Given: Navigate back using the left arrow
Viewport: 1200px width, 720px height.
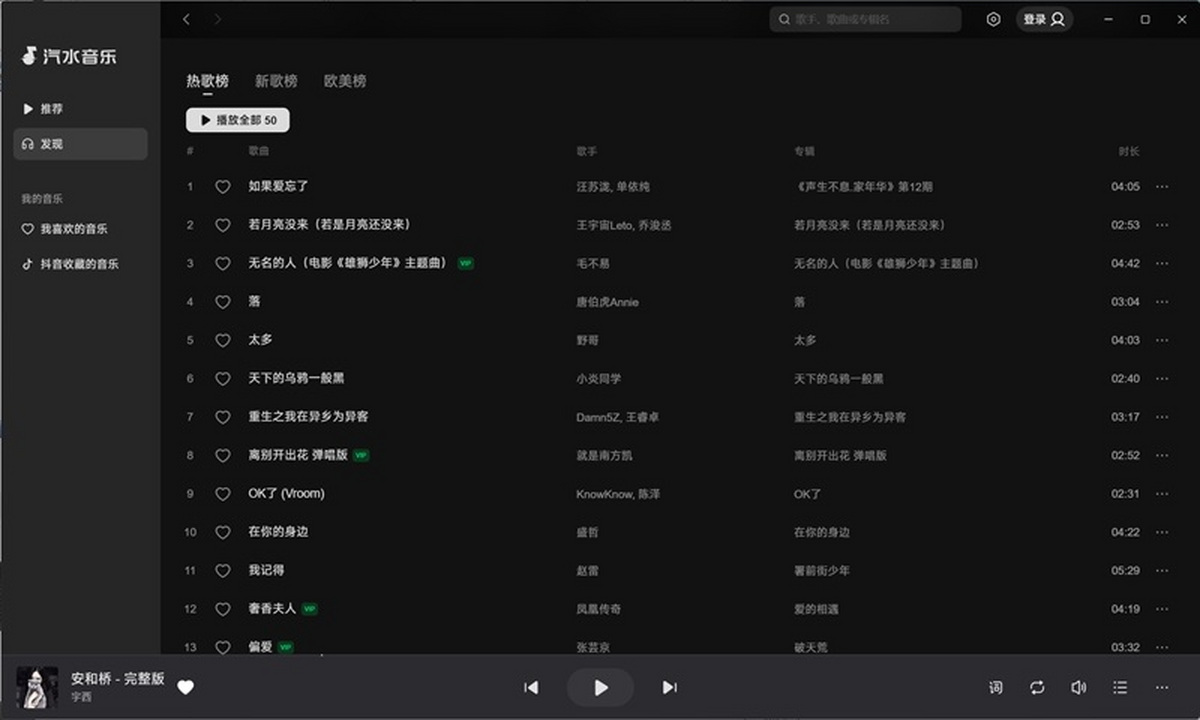Looking at the screenshot, I should click(186, 19).
